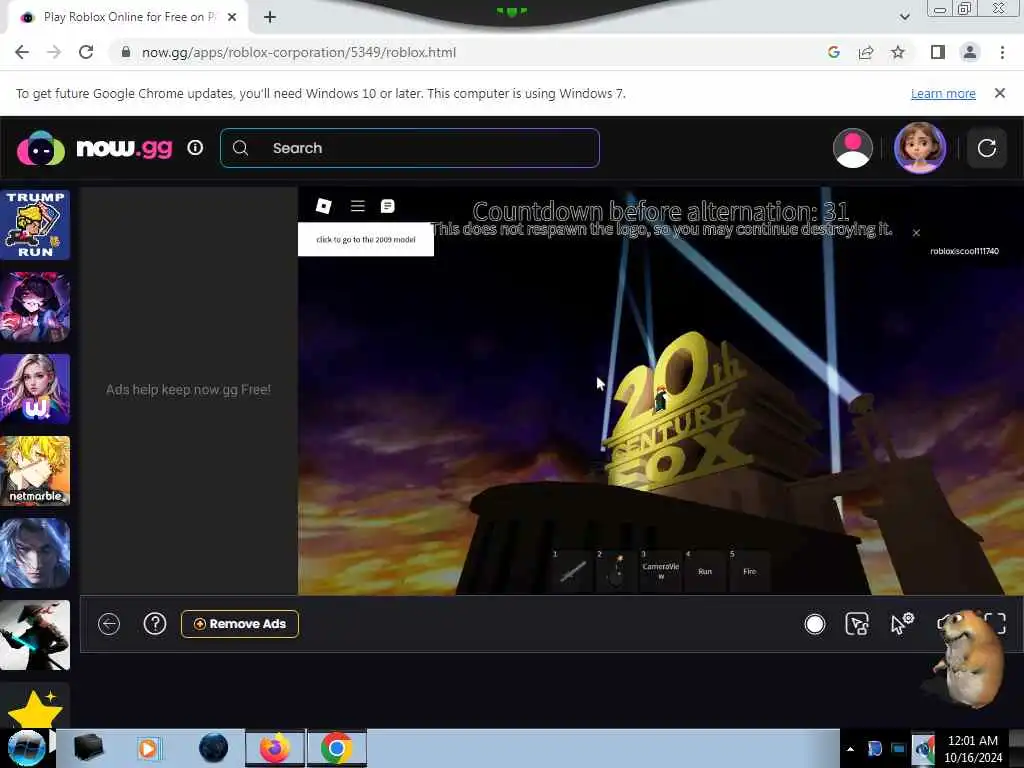
Task: Open the mouse cursor settings icon
Action: coord(902,624)
